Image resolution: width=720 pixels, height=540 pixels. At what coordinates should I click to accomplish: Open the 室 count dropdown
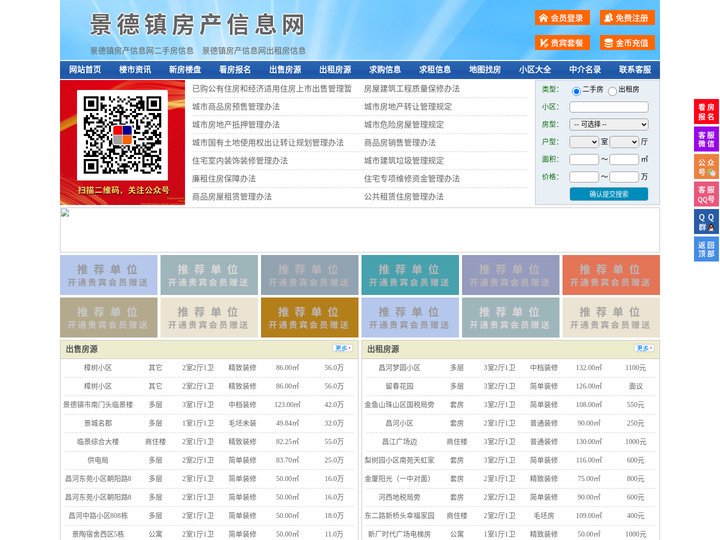(584, 142)
